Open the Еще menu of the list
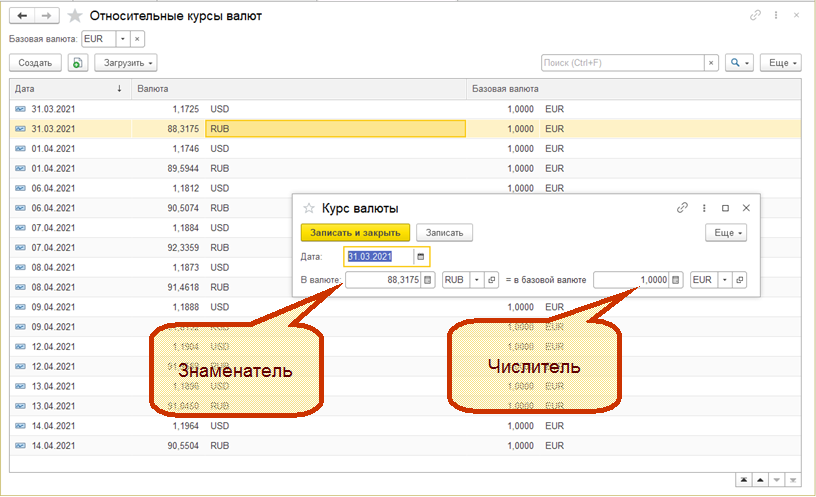This screenshot has height=497, width=816. (x=780, y=63)
